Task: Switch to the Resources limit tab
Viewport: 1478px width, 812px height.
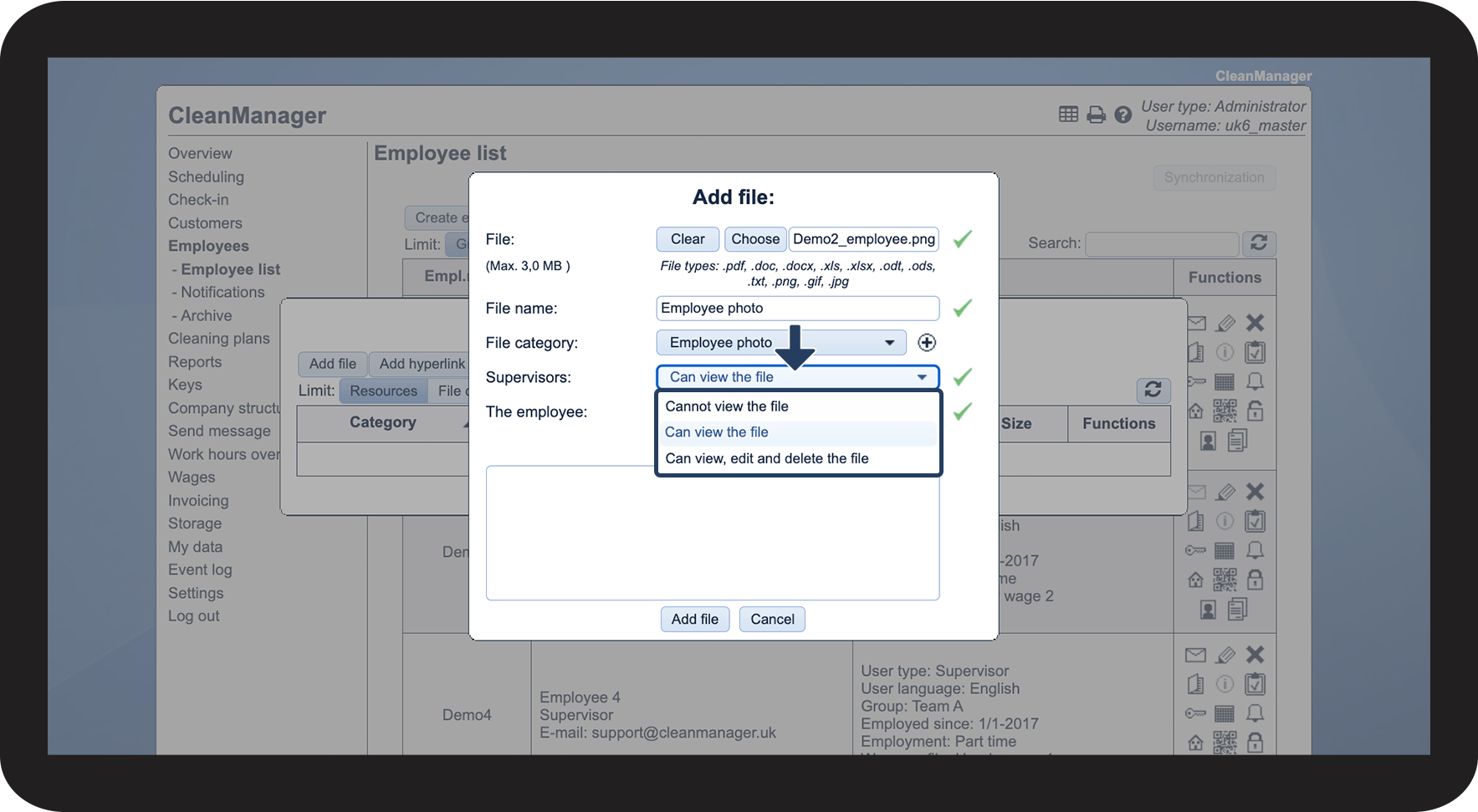Action: coord(383,391)
